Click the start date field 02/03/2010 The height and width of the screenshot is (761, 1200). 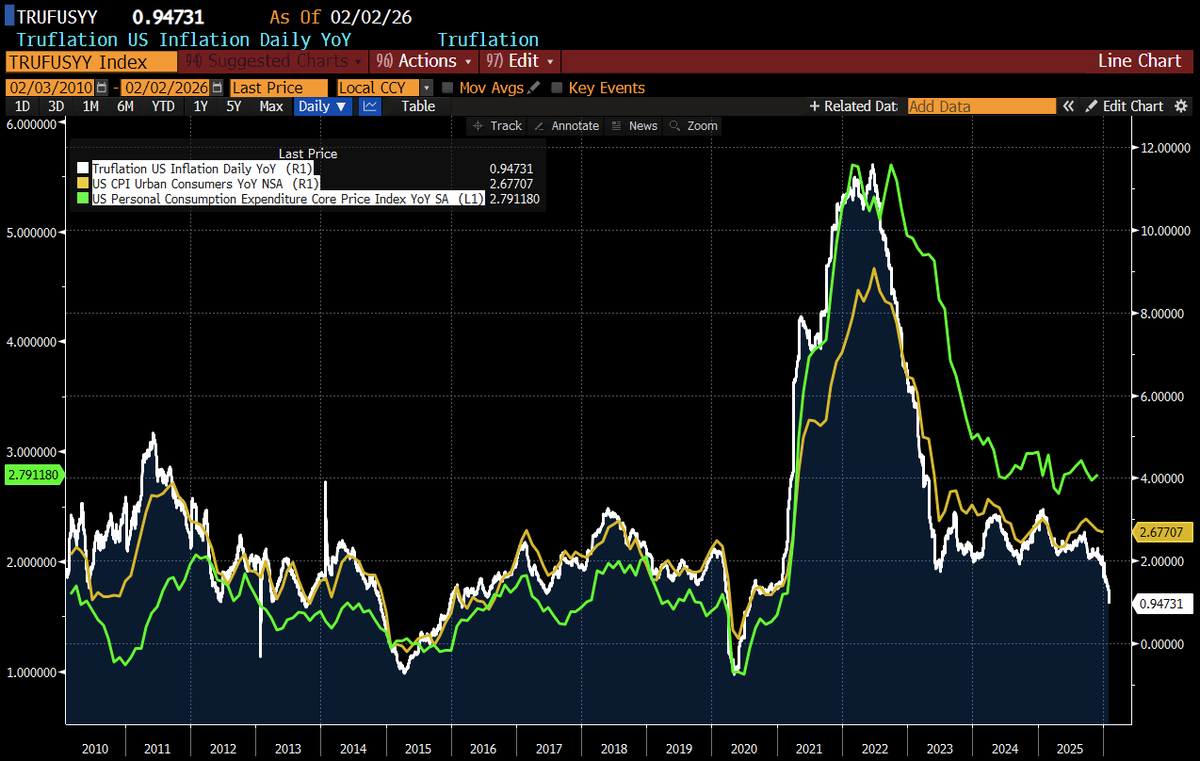[50, 88]
